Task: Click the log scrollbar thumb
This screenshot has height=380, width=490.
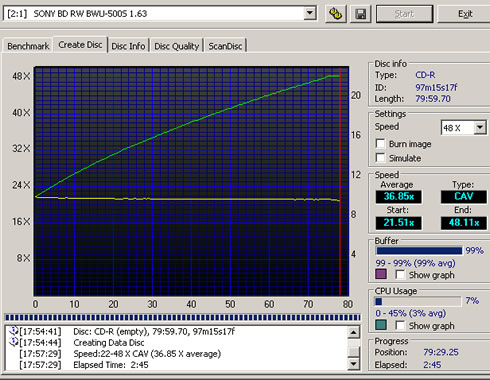Action: pyautogui.click(x=353, y=352)
